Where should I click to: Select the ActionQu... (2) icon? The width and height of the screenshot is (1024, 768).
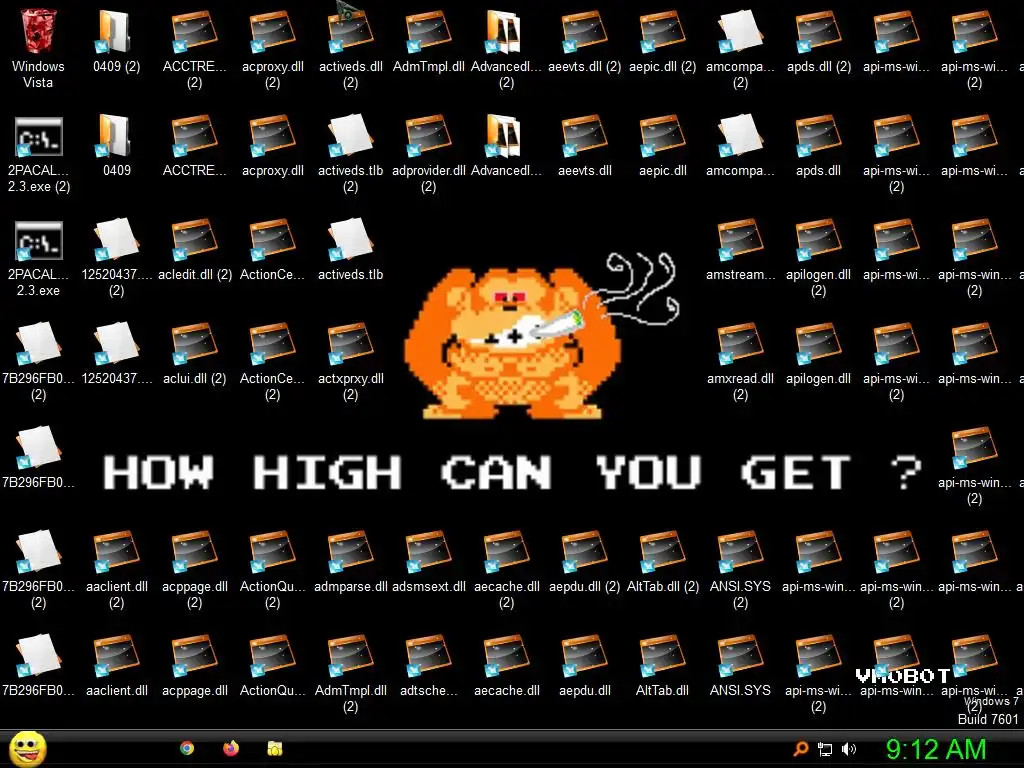(272, 552)
